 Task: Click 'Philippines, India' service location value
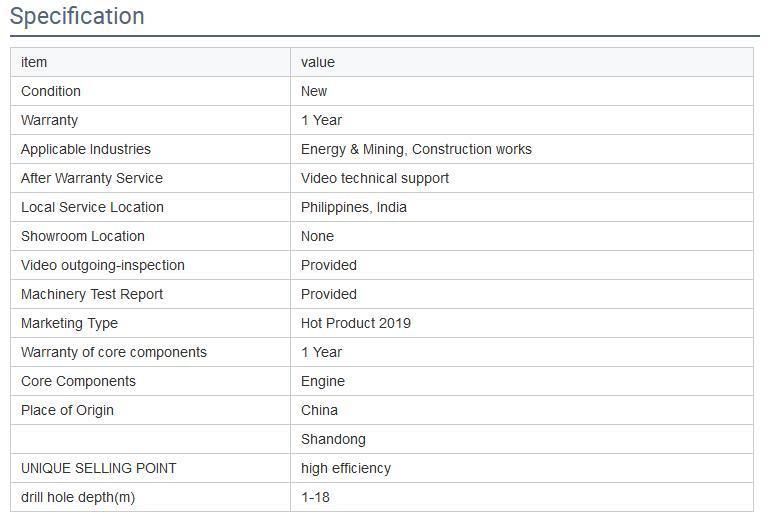(x=354, y=207)
